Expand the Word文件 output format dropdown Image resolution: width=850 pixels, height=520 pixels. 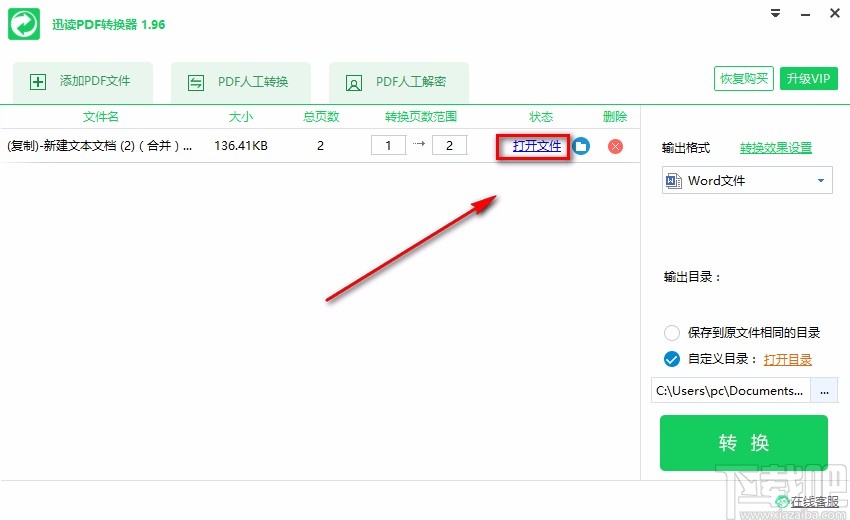747,180
